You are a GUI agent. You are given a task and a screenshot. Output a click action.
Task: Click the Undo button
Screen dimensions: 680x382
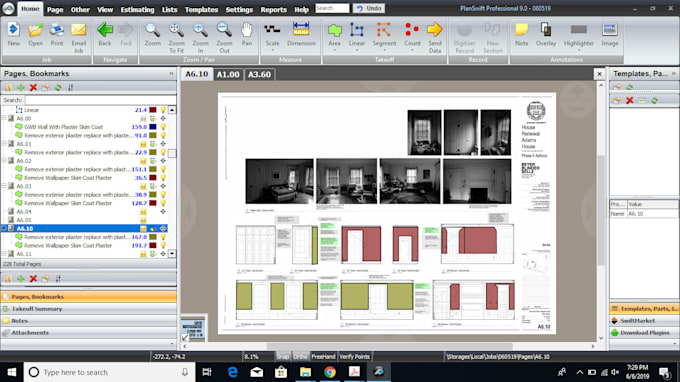tap(369, 8)
